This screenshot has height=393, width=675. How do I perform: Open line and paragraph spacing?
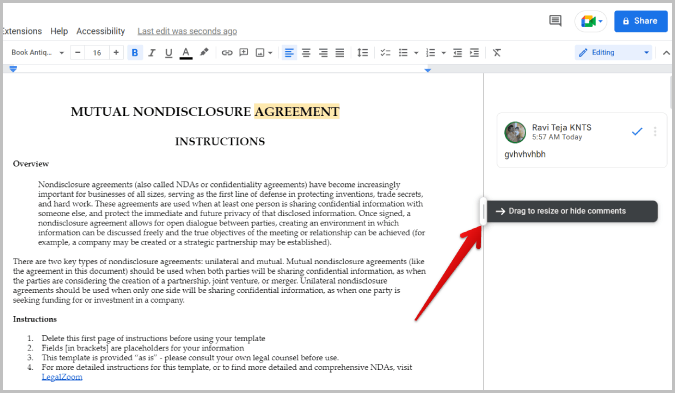tap(362, 53)
